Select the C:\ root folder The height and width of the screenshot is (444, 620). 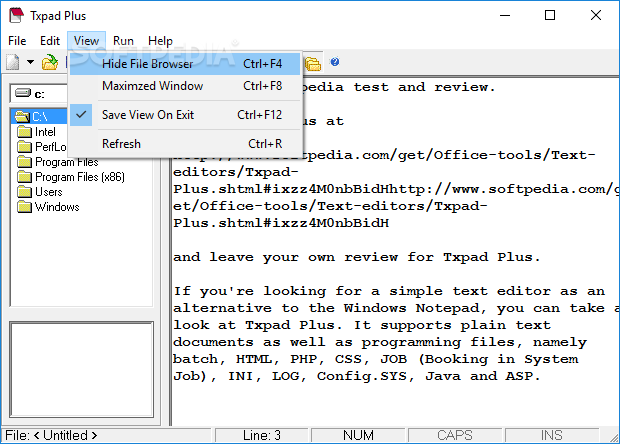click(40, 117)
